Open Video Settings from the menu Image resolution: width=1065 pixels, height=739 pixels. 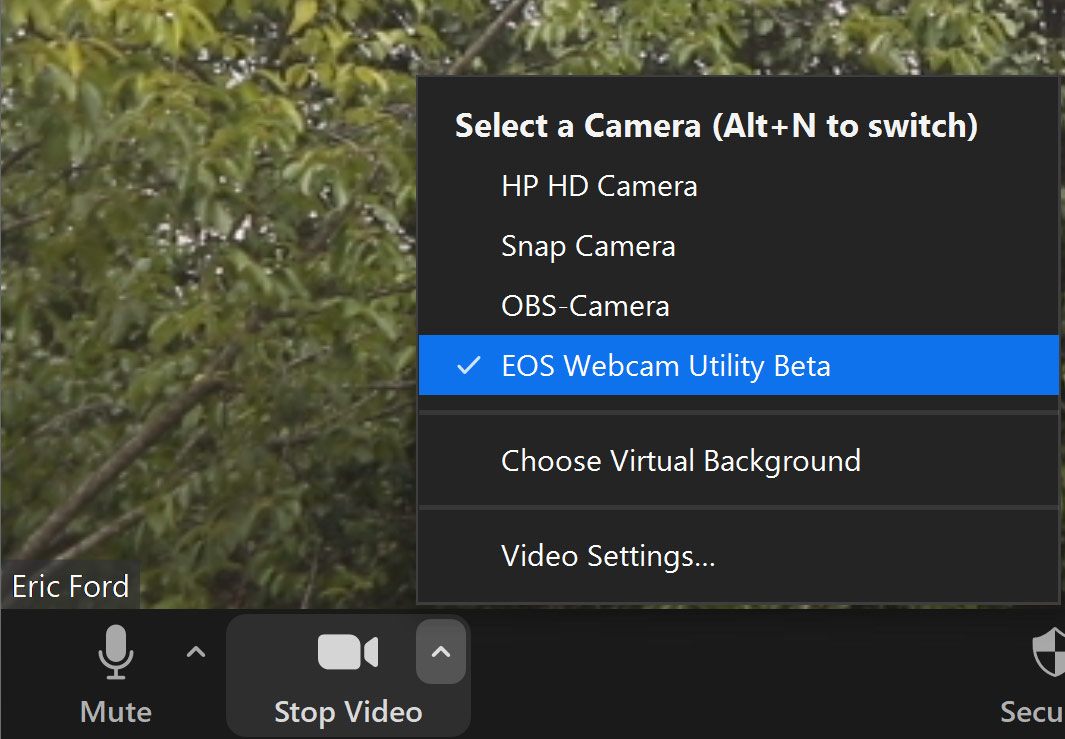click(x=607, y=556)
